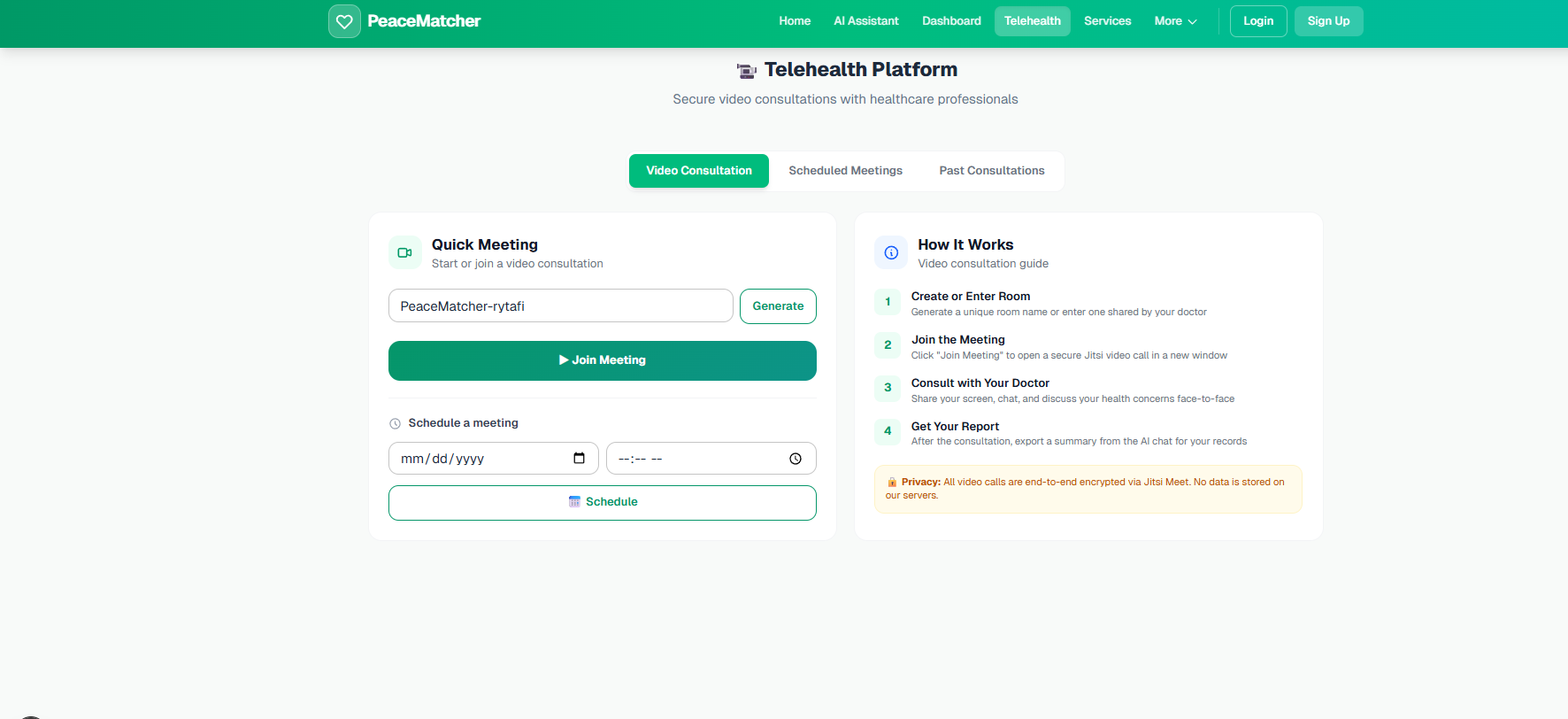Screen dimensions: 1568x719
Task: Expand the More menu in the navbar
Action: 1175,21
